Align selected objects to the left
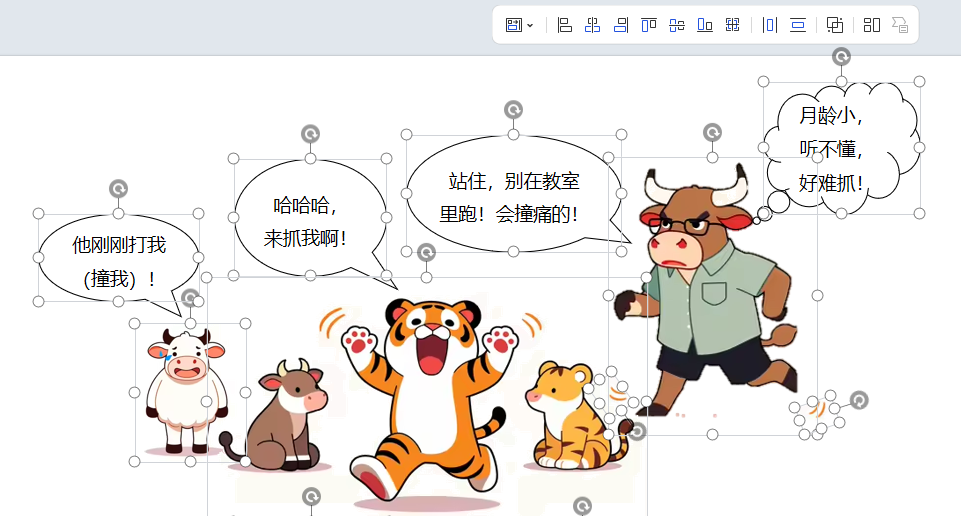 point(564,25)
